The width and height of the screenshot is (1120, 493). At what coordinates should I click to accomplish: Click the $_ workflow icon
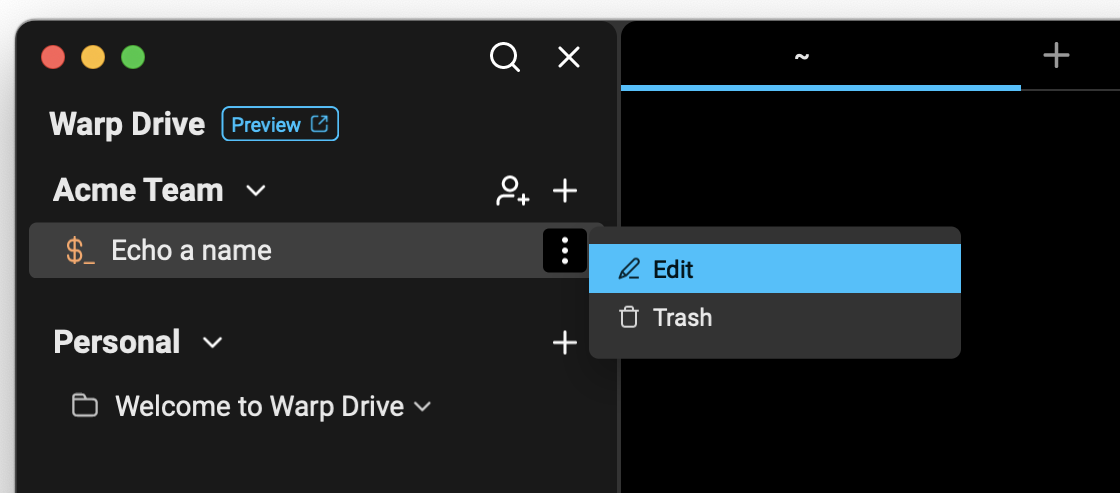(x=81, y=250)
